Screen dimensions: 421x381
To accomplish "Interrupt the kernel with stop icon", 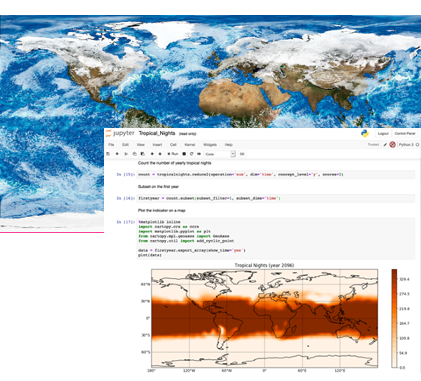I will pyautogui.click(x=184, y=154).
